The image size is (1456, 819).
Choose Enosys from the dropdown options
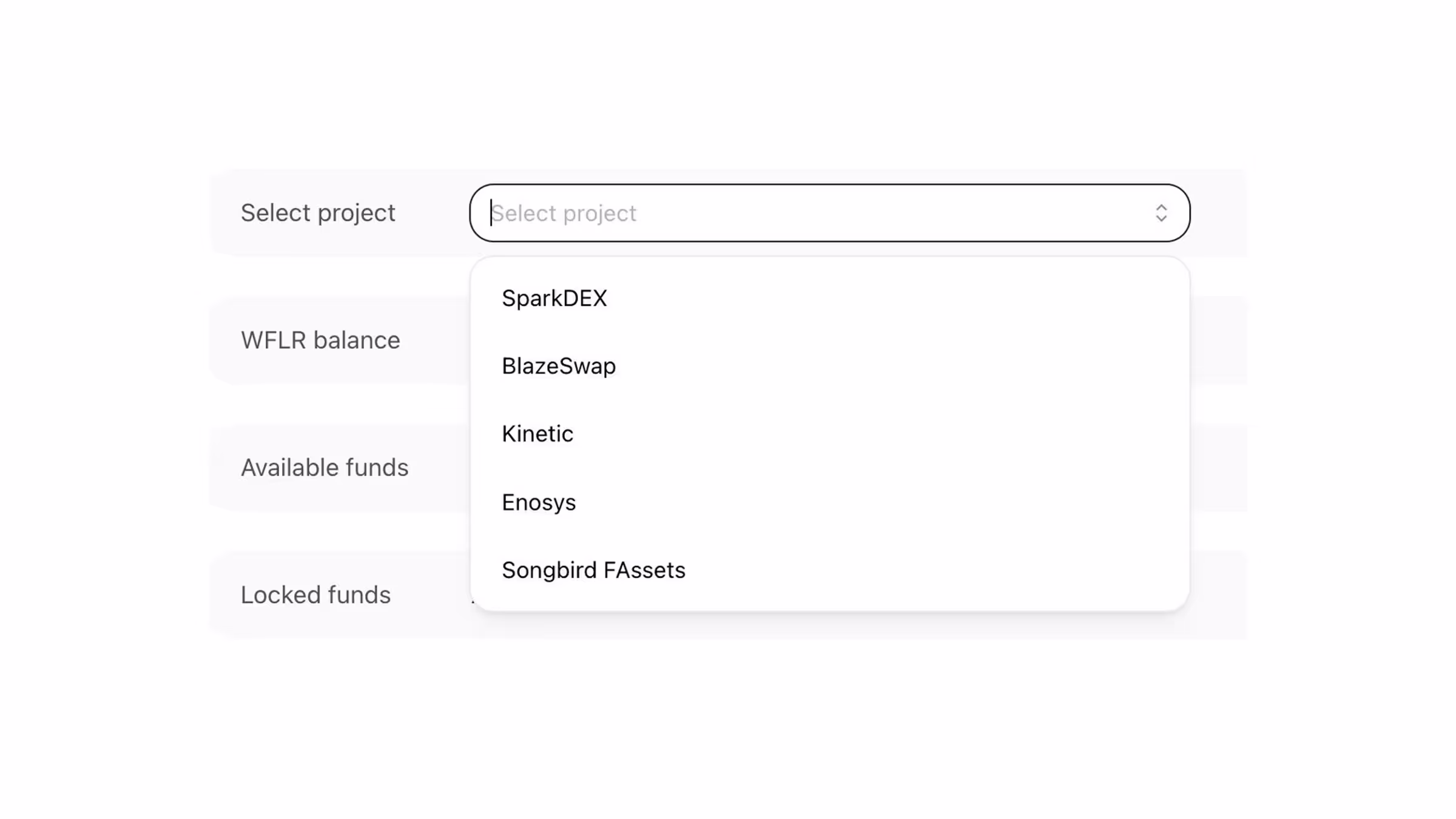pos(538,502)
